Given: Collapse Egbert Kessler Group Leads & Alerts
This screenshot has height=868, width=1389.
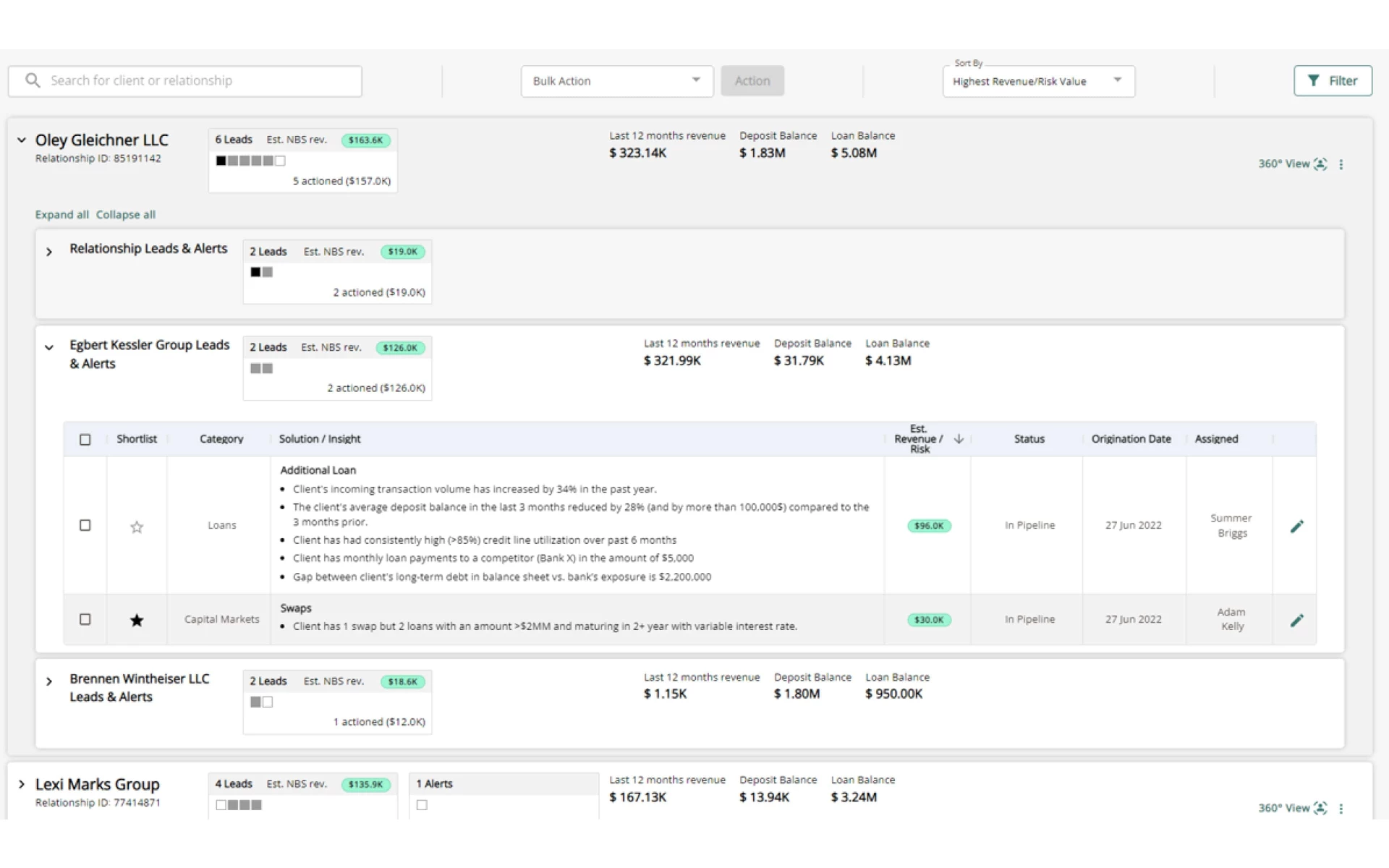Looking at the screenshot, I should (x=49, y=347).
